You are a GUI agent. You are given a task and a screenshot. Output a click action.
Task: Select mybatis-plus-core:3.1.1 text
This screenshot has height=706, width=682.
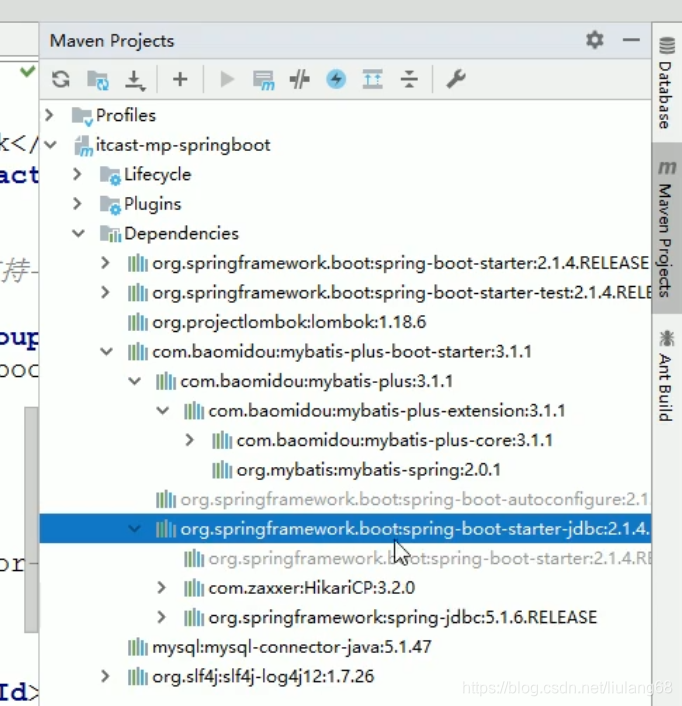click(395, 441)
